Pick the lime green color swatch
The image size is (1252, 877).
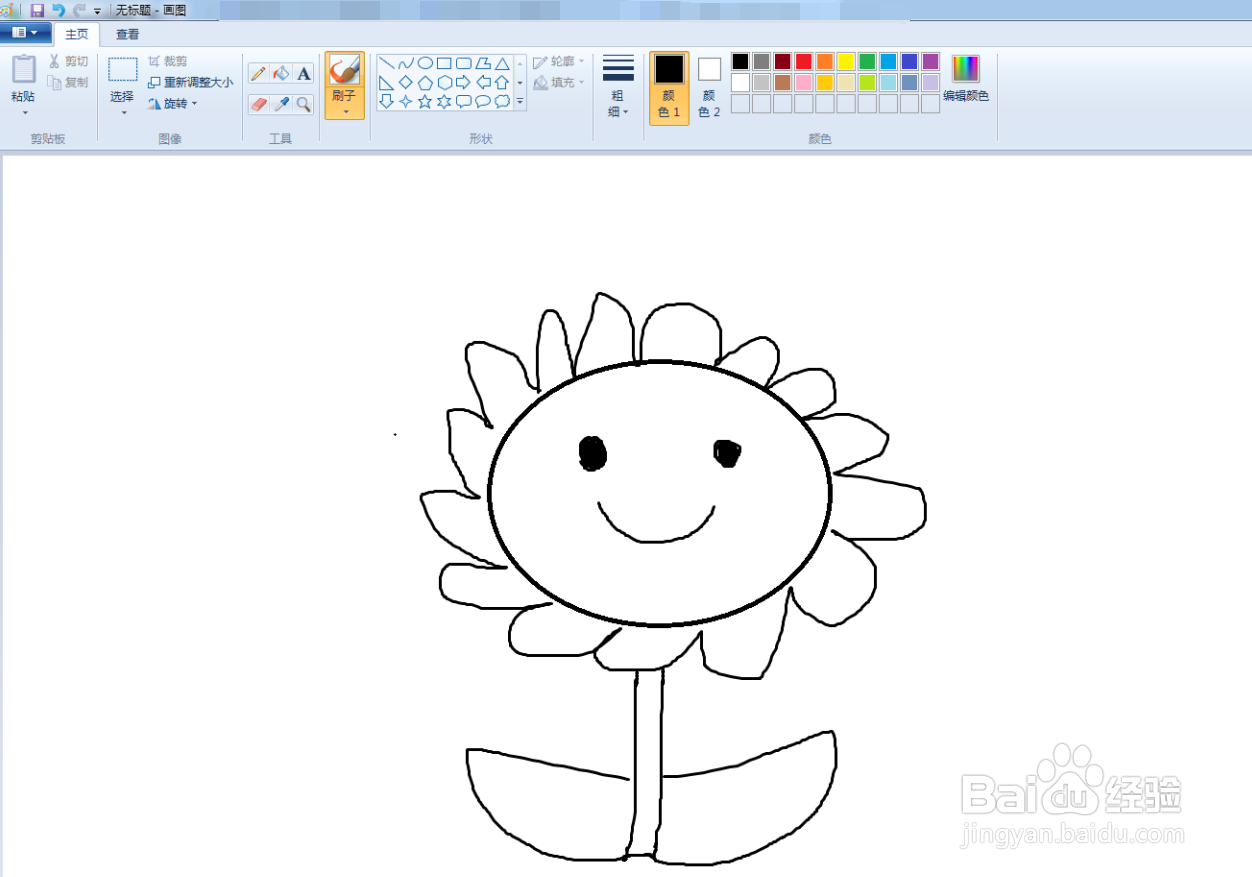[867, 82]
